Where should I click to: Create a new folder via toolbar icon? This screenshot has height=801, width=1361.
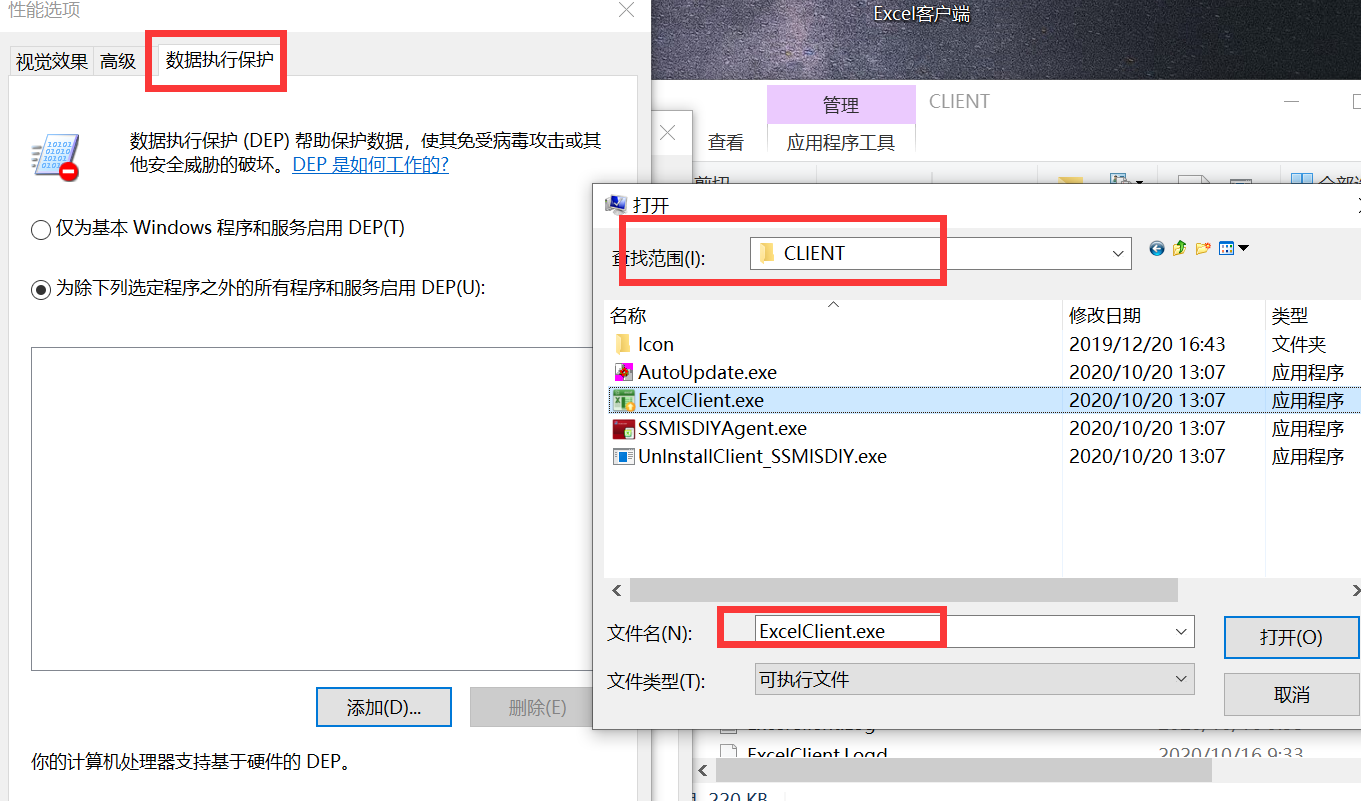tap(1203, 248)
